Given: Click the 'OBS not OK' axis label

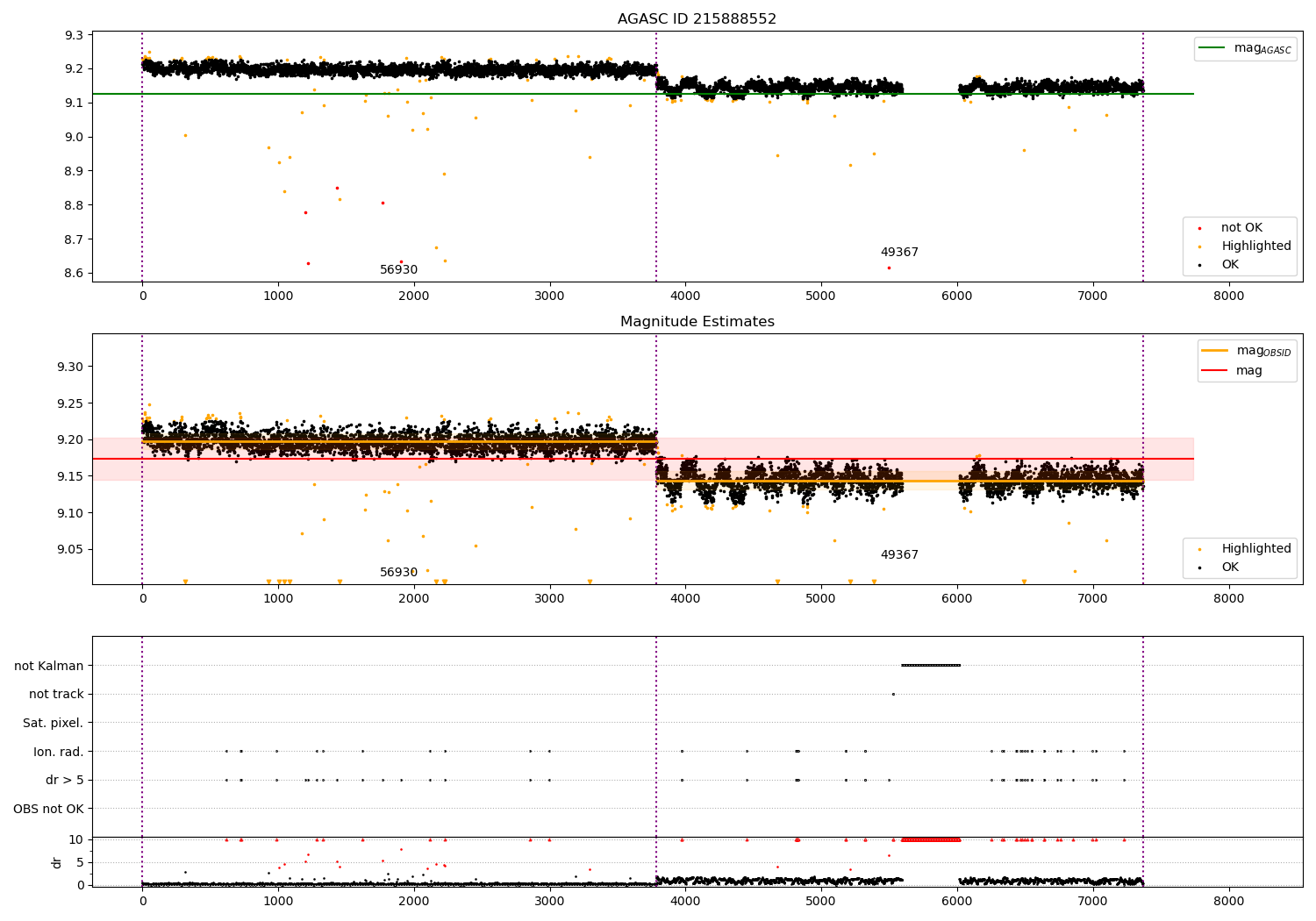Looking at the screenshot, I should click(48, 809).
